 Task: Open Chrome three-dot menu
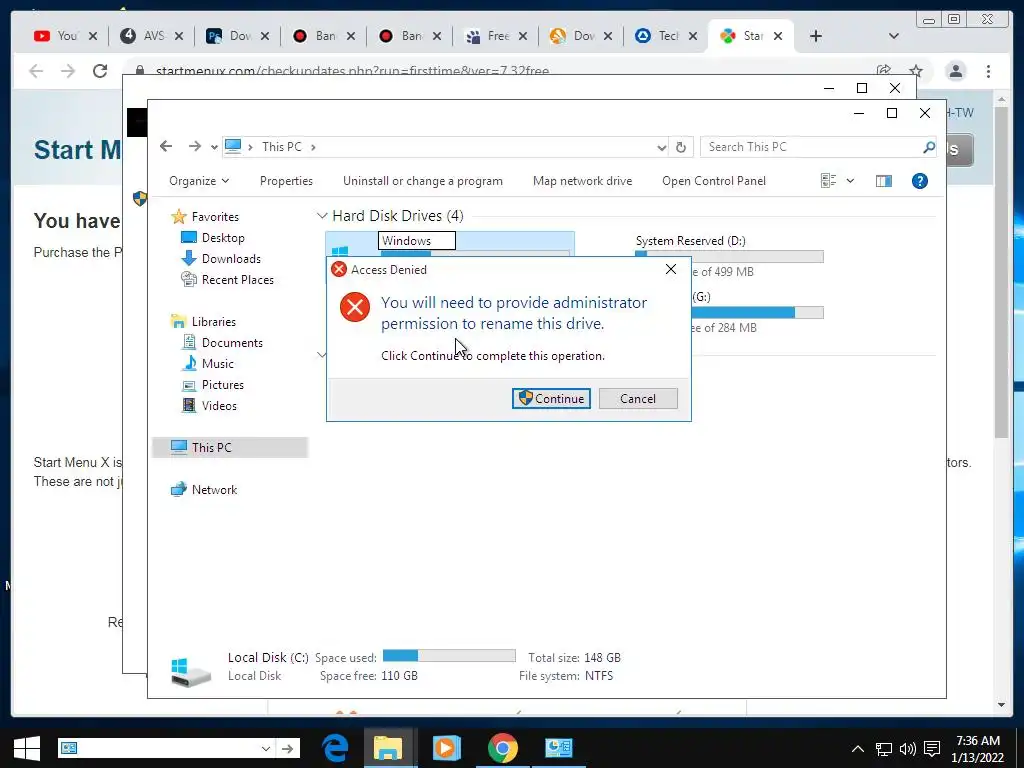click(x=988, y=71)
